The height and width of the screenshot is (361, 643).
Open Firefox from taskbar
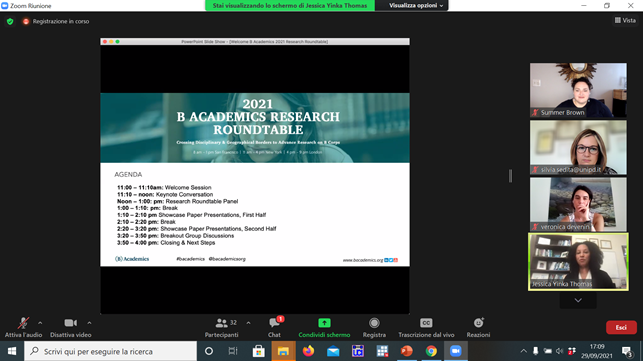tap(308, 351)
